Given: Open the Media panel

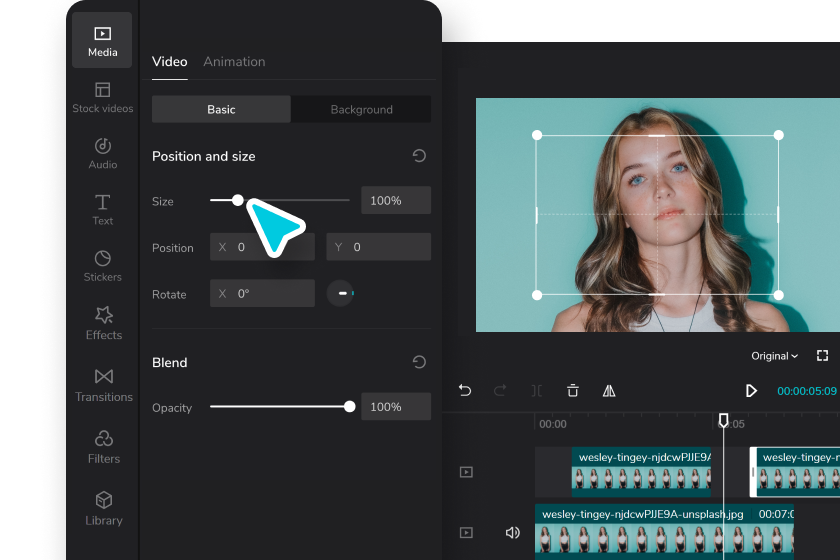Looking at the screenshot, I should (102, 41).
